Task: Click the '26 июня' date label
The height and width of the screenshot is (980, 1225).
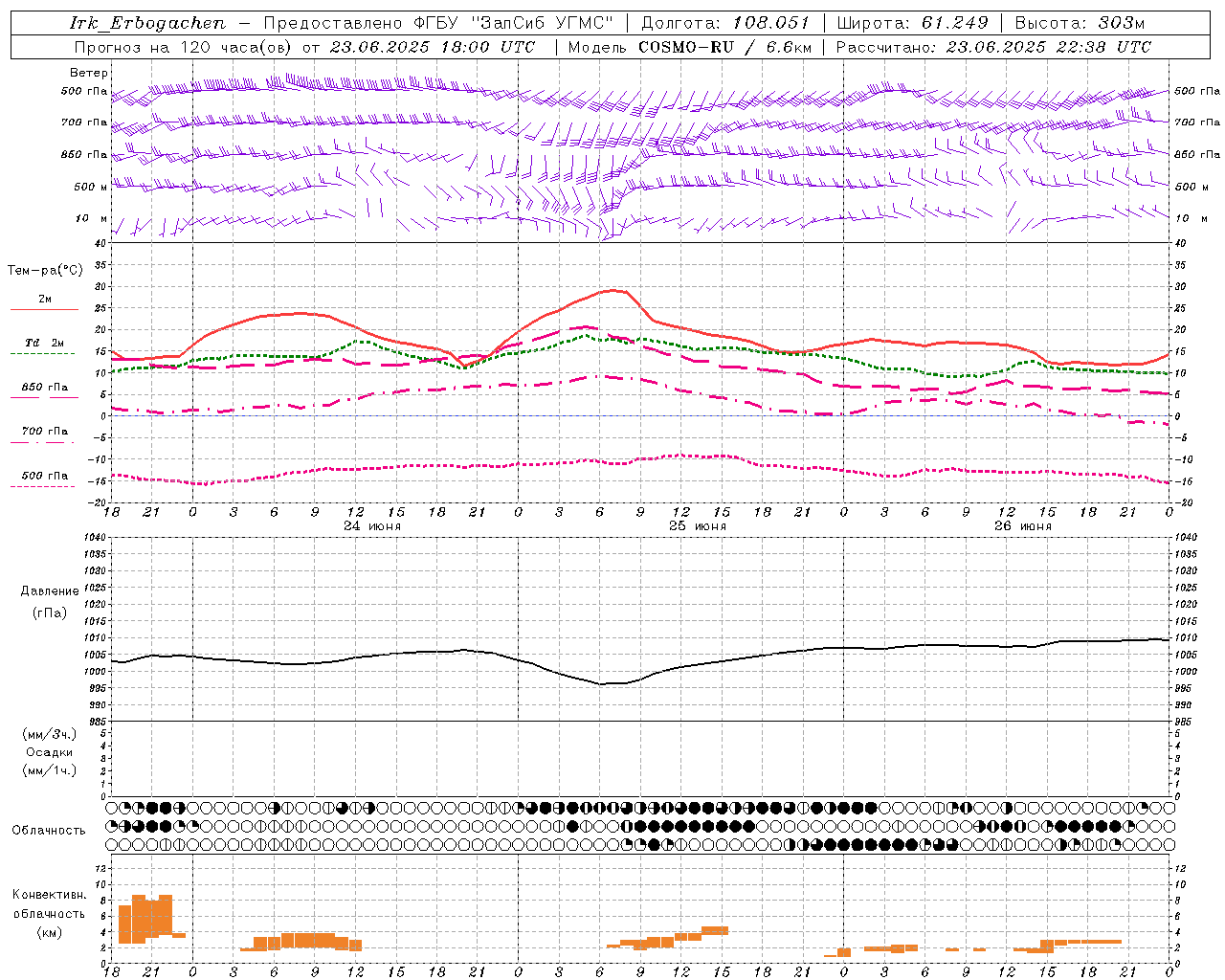Action: click(x=1022, y=526)
